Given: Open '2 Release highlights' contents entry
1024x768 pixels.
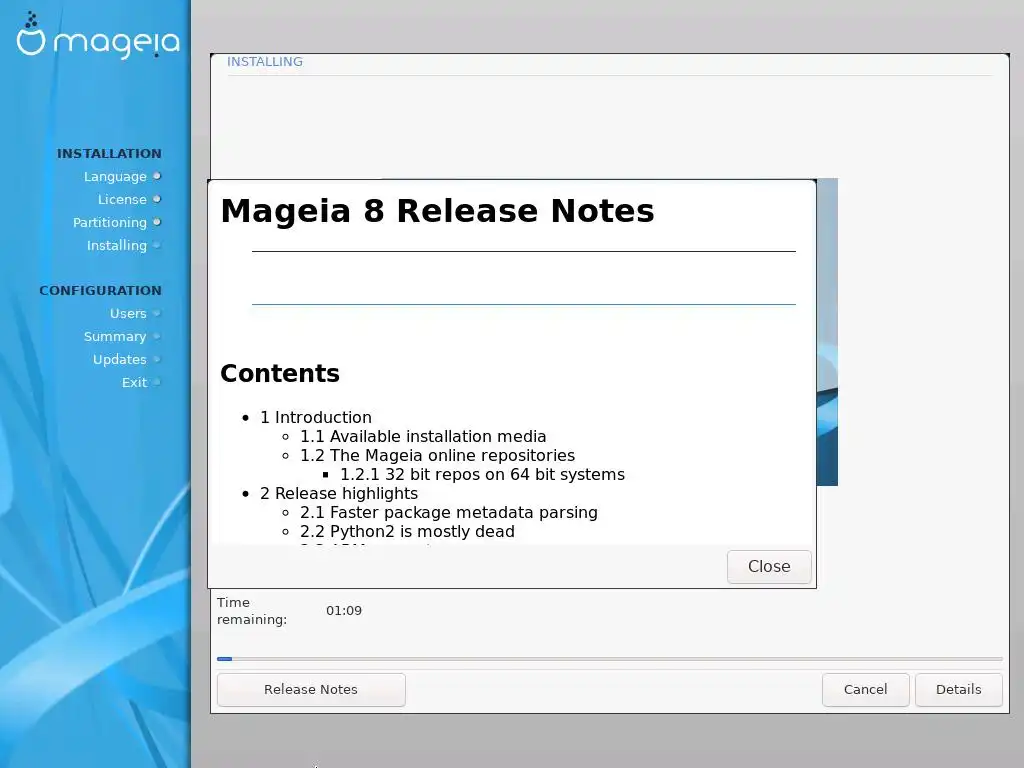Looking at the screenshot, I should 339,493.
